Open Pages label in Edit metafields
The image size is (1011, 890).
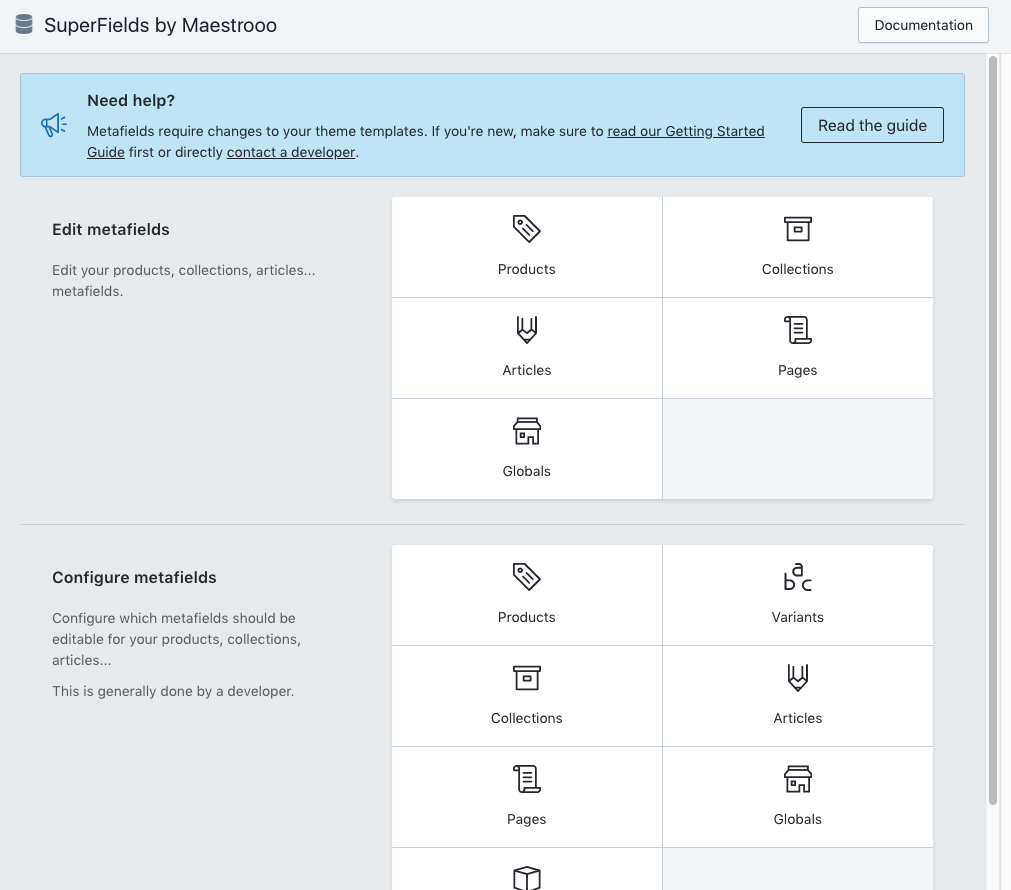[798, 370]
